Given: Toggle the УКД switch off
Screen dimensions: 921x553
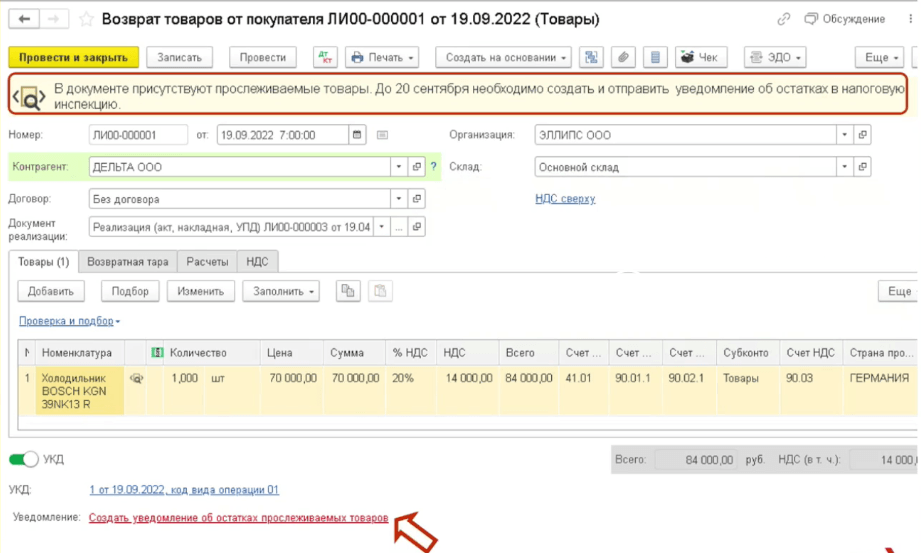Looking at the screenshot, I should point(24,459).
